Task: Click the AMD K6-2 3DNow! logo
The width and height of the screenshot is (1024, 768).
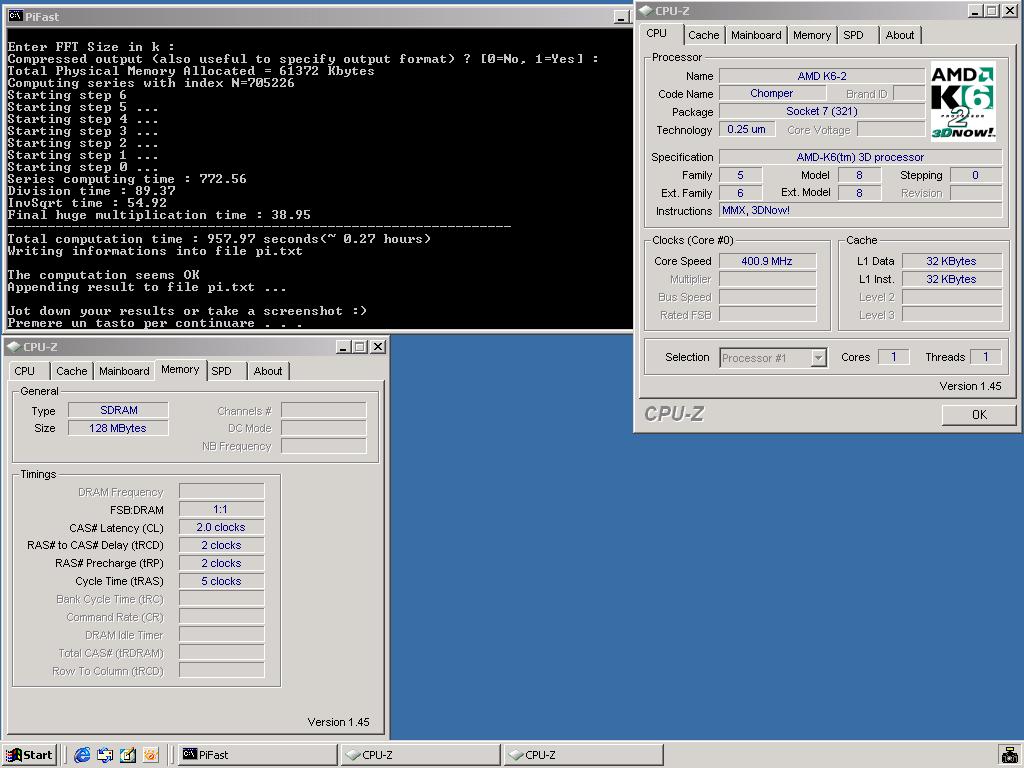Action: (963, 101)
